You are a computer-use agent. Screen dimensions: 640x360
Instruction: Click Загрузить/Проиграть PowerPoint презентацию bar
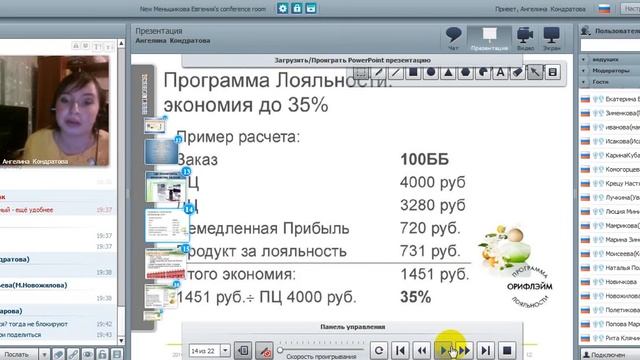click(352, 60)
